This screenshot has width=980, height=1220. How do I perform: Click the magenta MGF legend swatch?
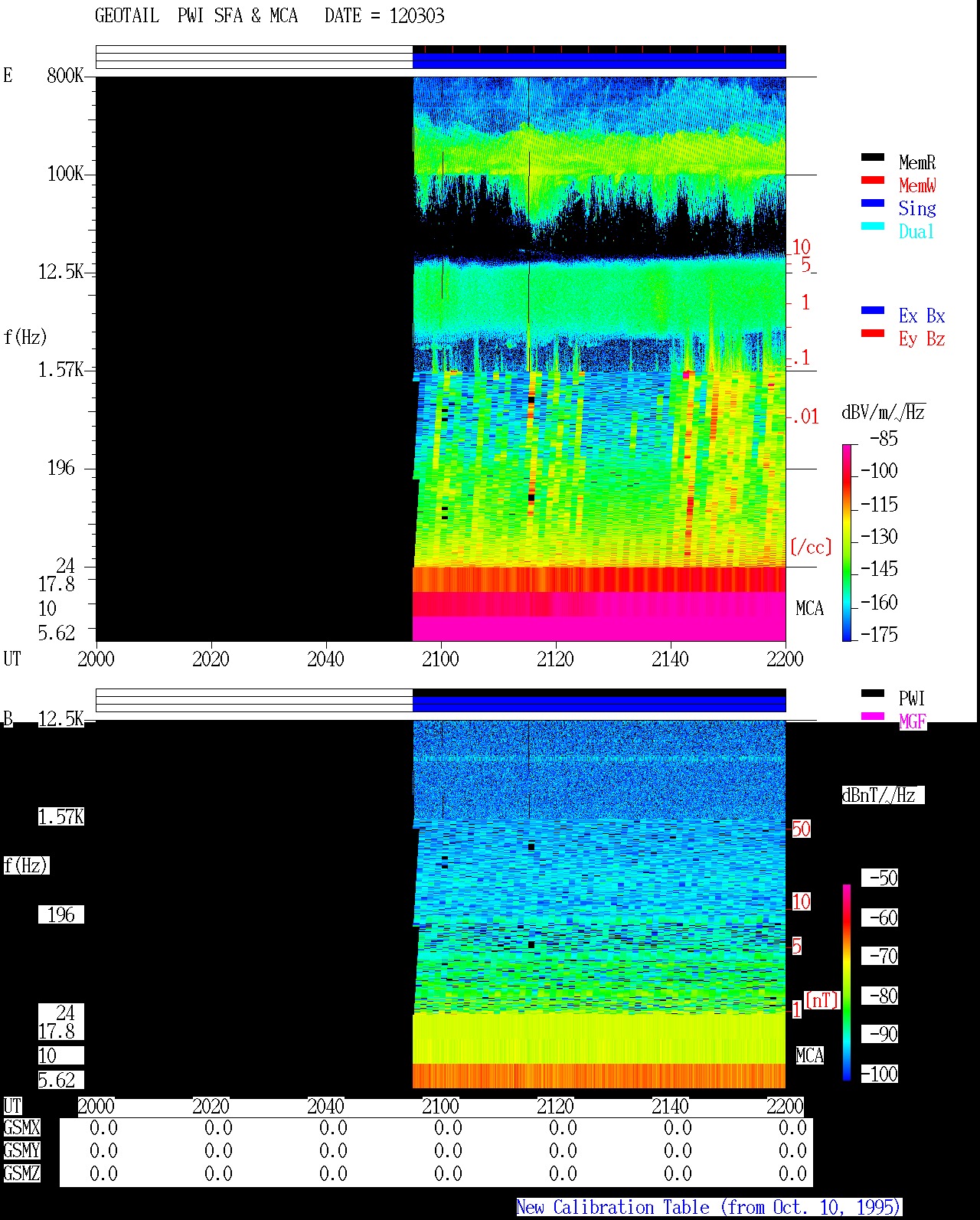(873, 716)
